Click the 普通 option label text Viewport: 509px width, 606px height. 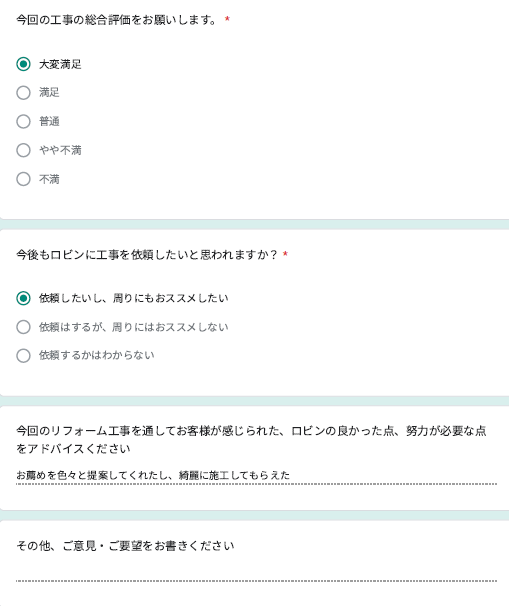pyautogui.click(x=49, y=121)
